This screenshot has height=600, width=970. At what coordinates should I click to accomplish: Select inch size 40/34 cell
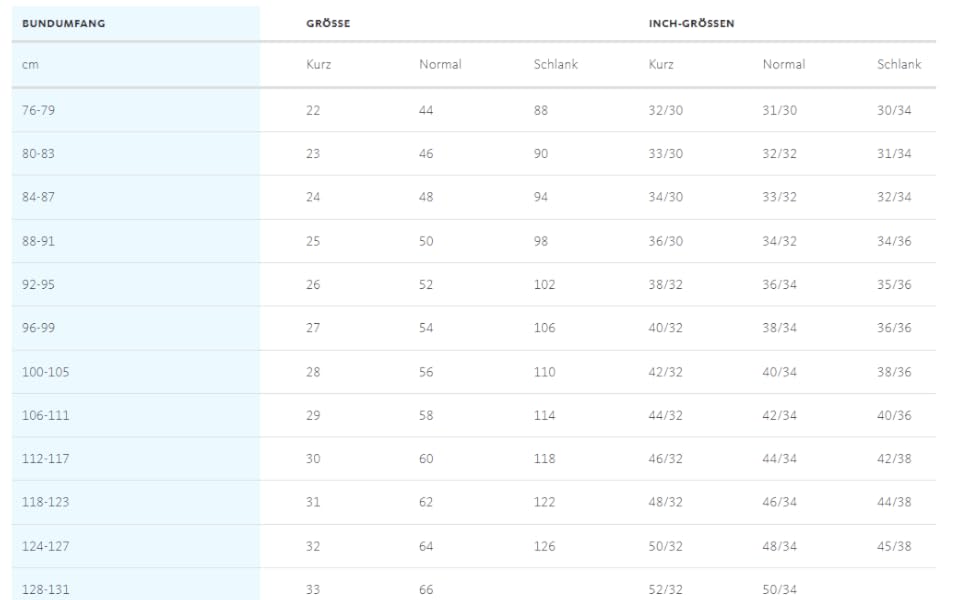point(779,372)
